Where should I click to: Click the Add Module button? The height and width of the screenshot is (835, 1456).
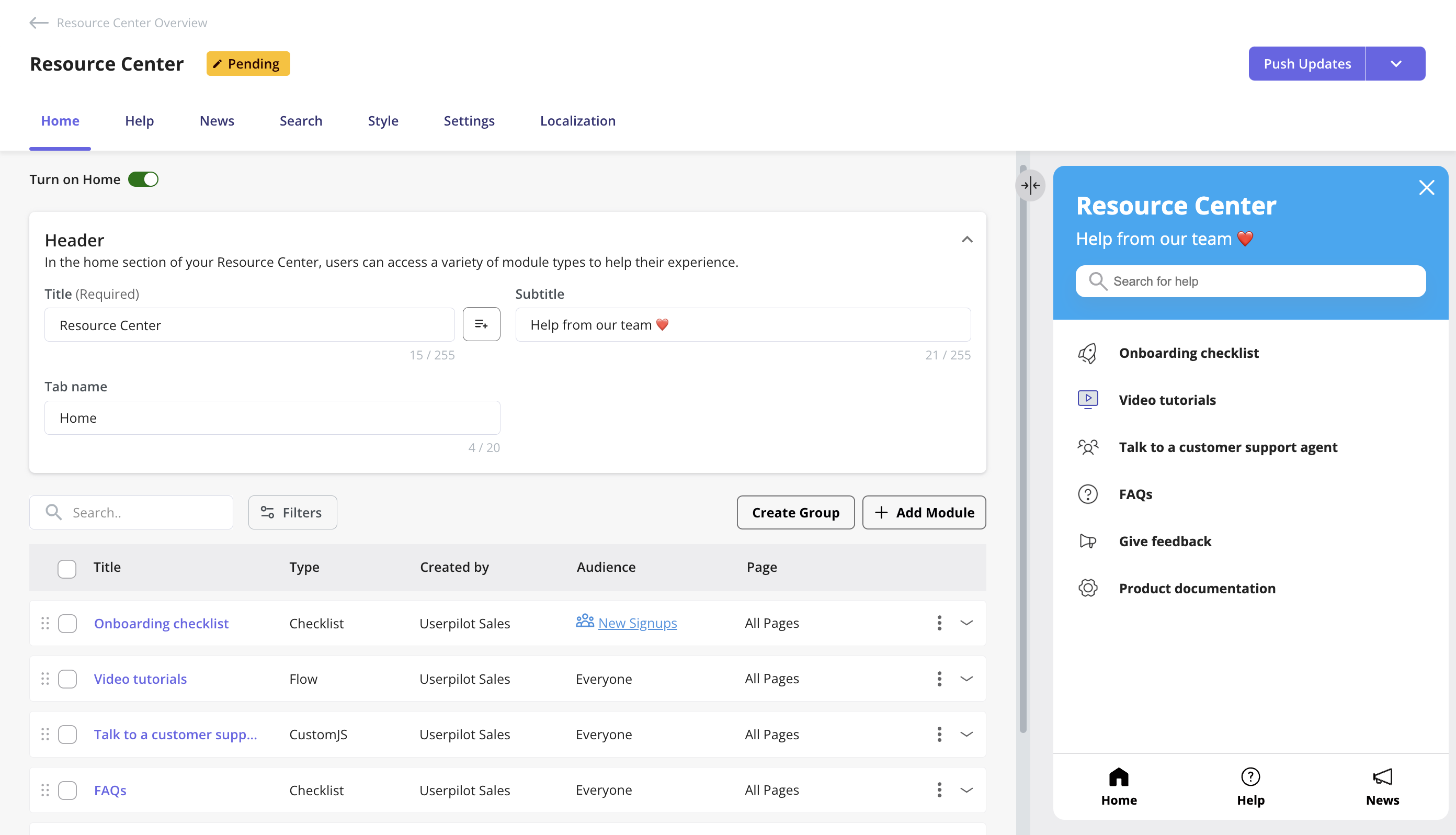point(921,512)
